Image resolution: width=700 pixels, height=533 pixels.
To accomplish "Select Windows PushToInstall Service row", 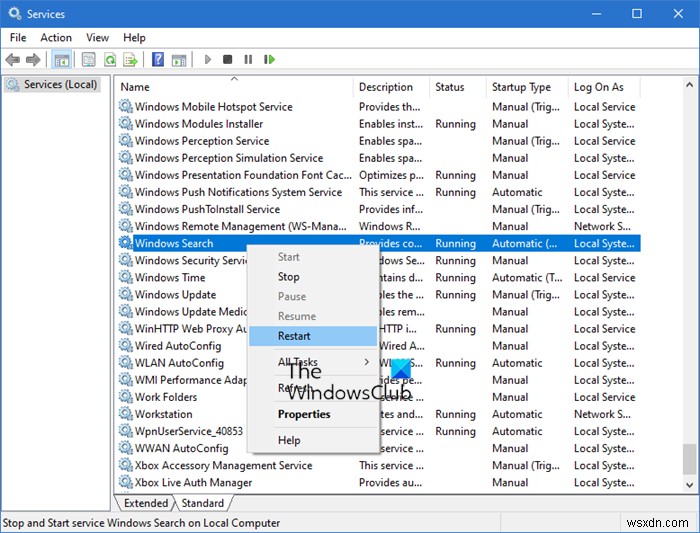I will tap(379, 209).
